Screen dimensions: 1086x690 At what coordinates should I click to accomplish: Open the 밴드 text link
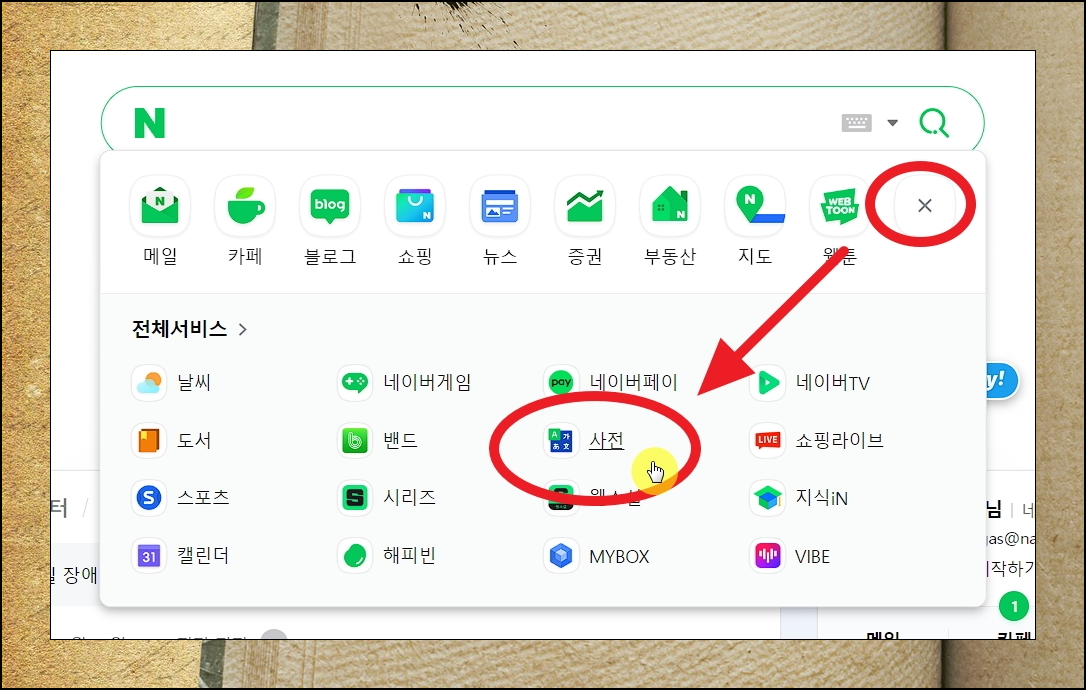click(x=400, y=441)
